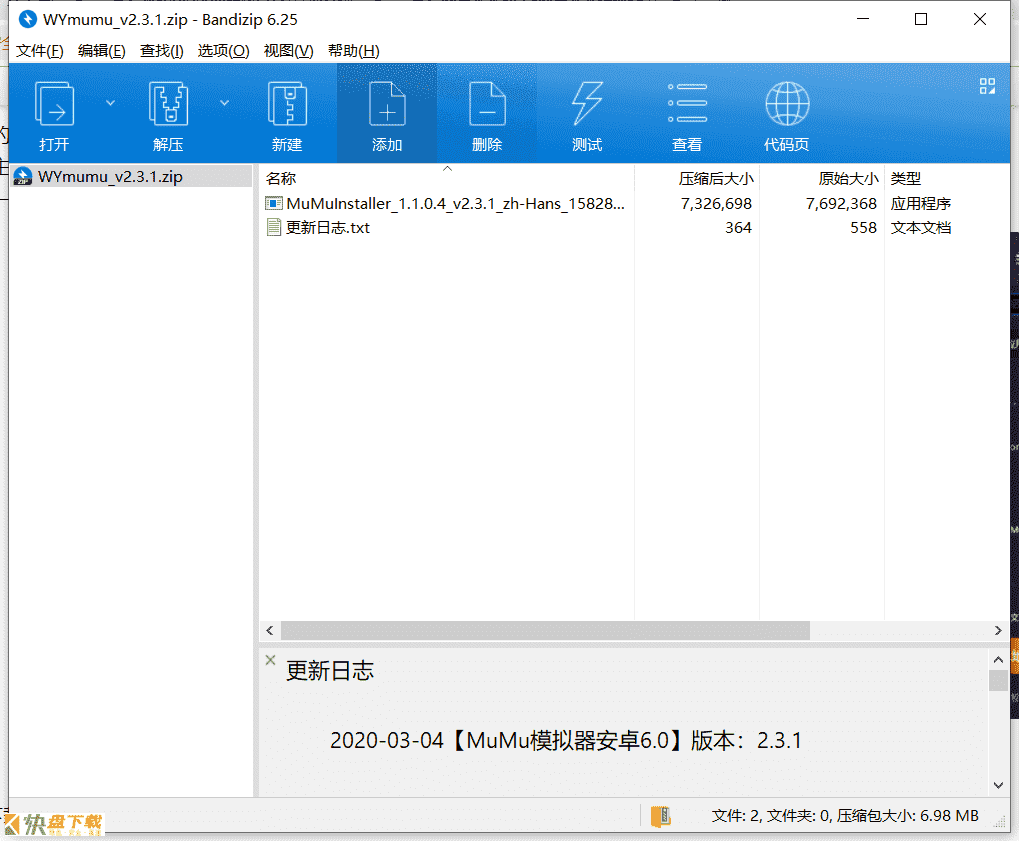The height and width of the screenshot is (841, 1019).
Task: Click the horizontal scrollbar right arrow
Action: click(998, 630)
